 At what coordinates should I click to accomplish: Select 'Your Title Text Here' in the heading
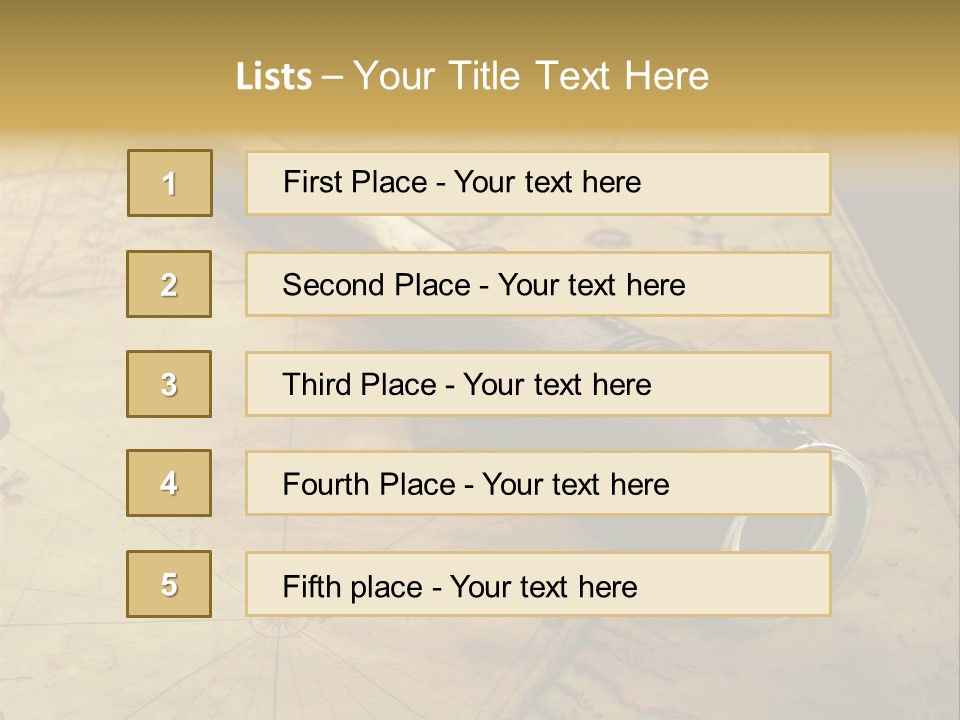click(531, 77)
